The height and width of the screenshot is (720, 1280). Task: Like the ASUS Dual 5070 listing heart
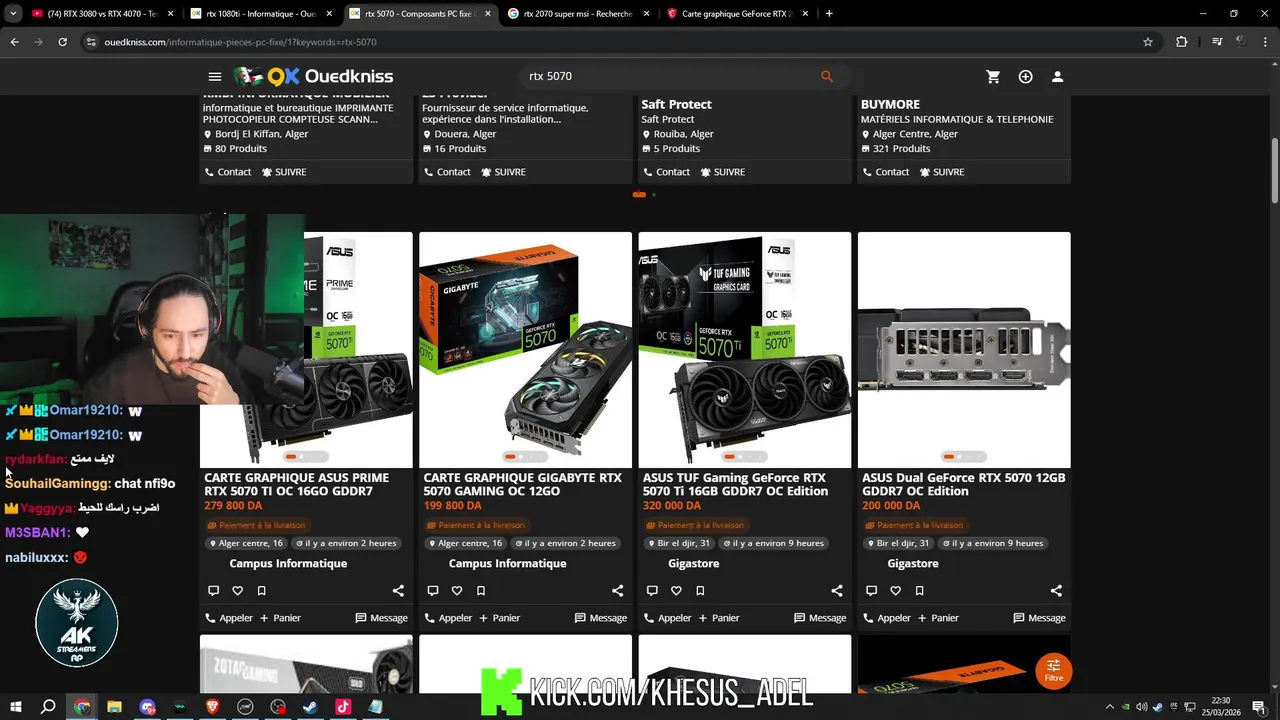(895, 591)
